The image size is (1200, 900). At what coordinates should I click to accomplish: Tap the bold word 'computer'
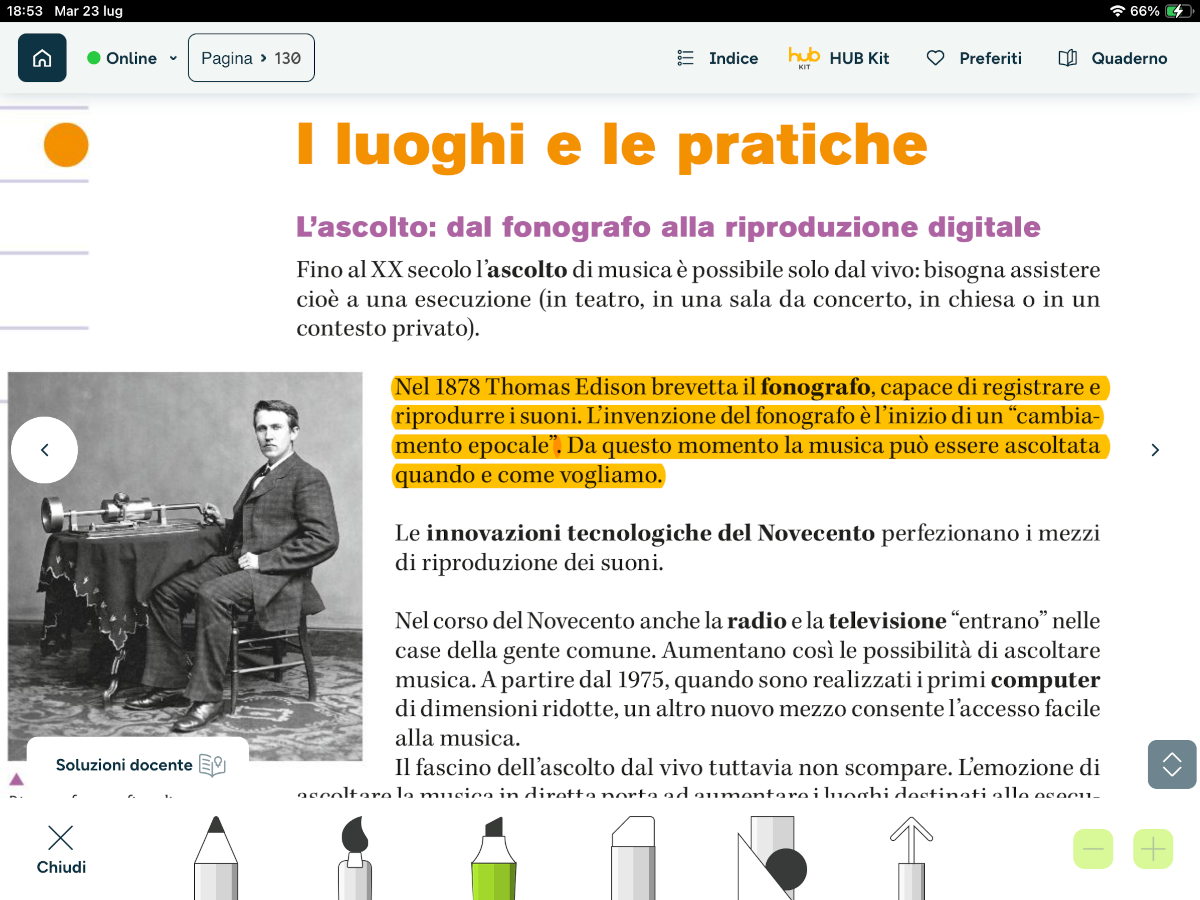(x=1045, y=681)
